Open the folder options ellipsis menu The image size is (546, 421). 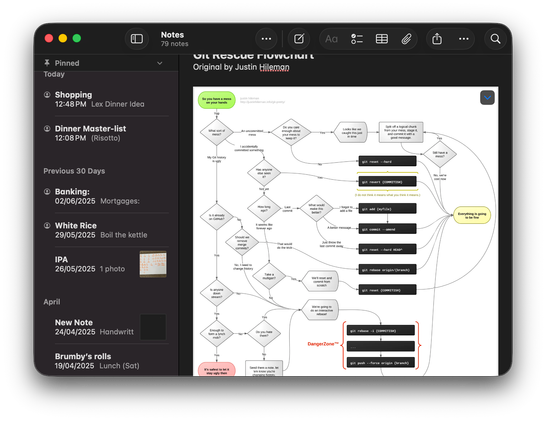point(266,39)
